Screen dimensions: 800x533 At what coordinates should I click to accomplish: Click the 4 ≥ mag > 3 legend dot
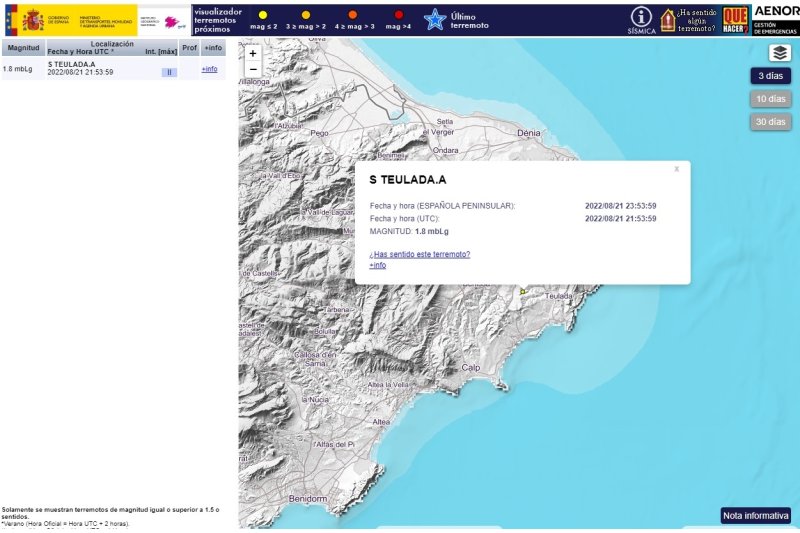[x=353, y=15]
